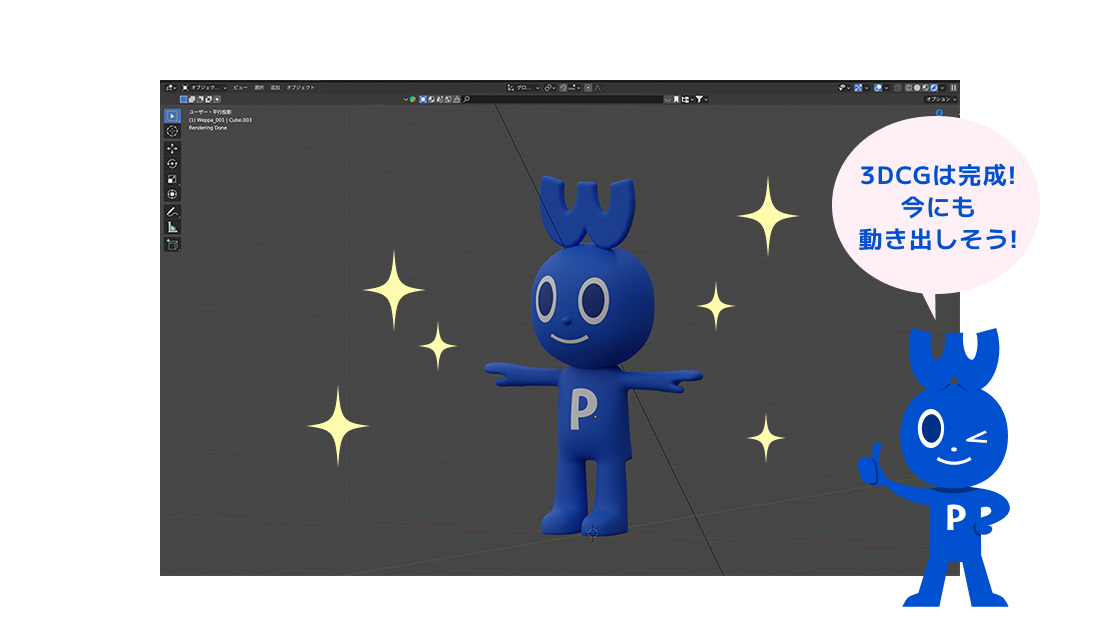Select the Transform tool
This screenshot has height=640, width=1120.
coord(172,194)
